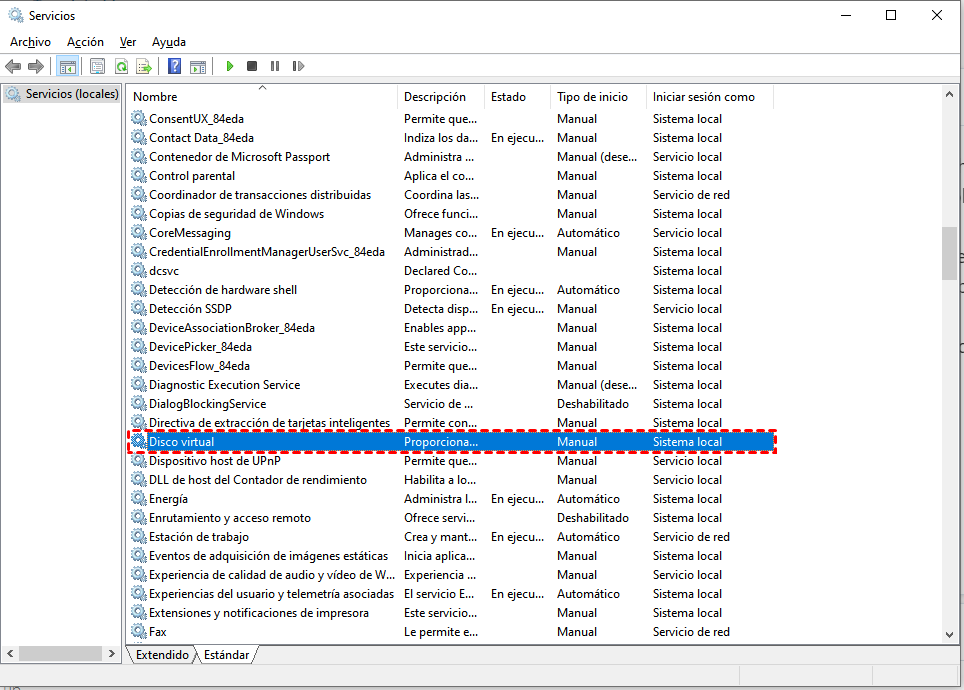The height and width of the screenshot is (690, 964).
Task: Open the Ayuda menu
Action: pyautogui.click(x=169, y=42)
